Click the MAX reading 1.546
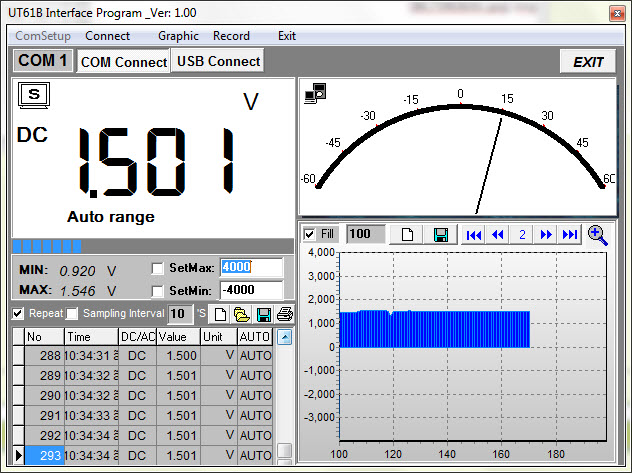Screen dimensions: 632x473 [x=78, y=291]
